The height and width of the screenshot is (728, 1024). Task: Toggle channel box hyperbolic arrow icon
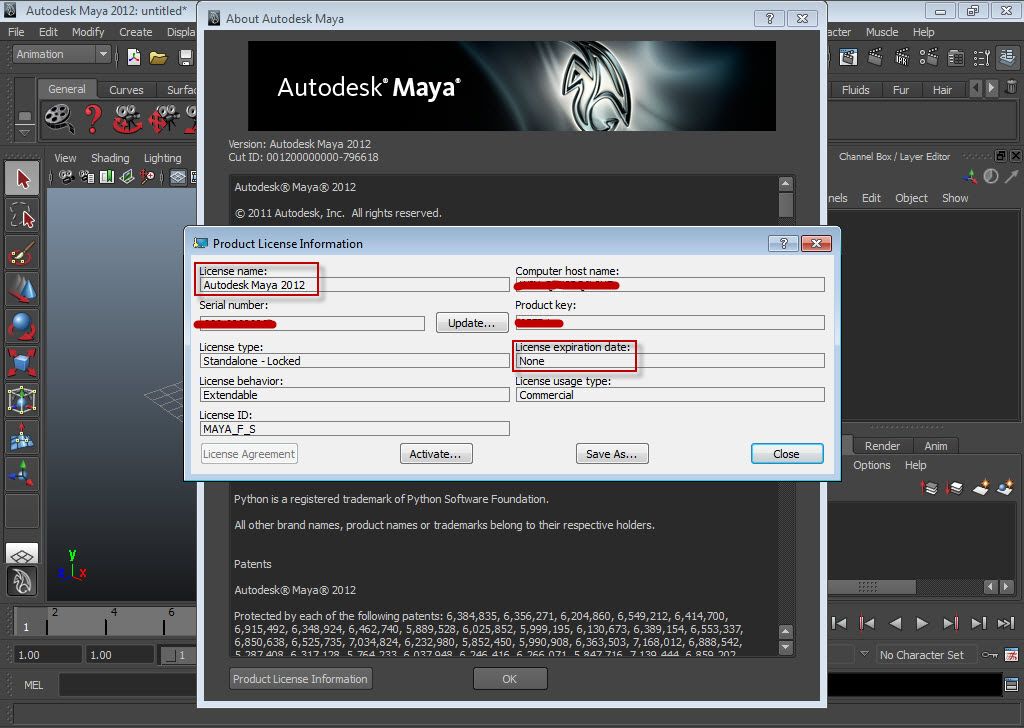[1012, 176]
